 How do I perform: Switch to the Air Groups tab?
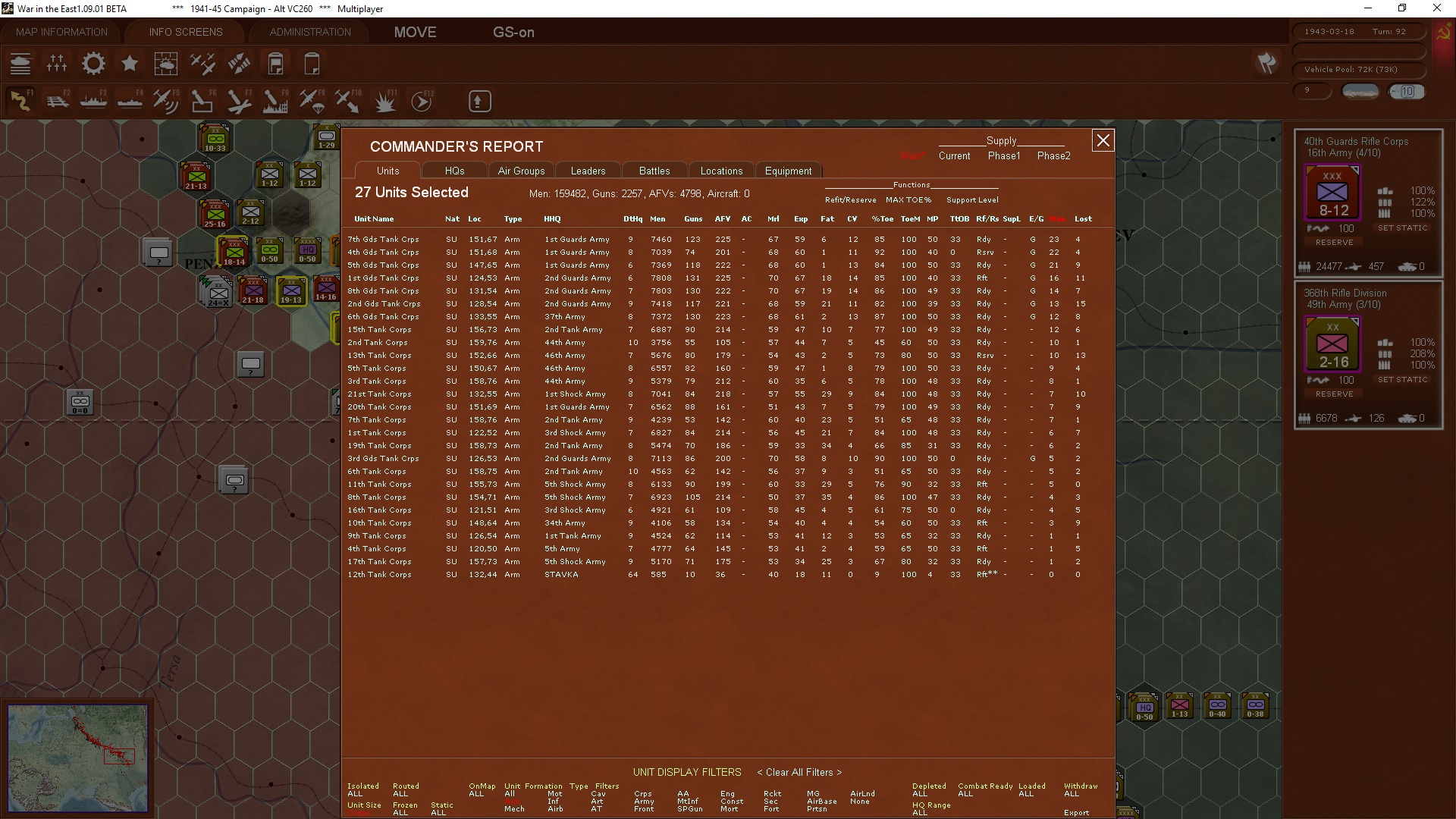click(x=521, y=171)
